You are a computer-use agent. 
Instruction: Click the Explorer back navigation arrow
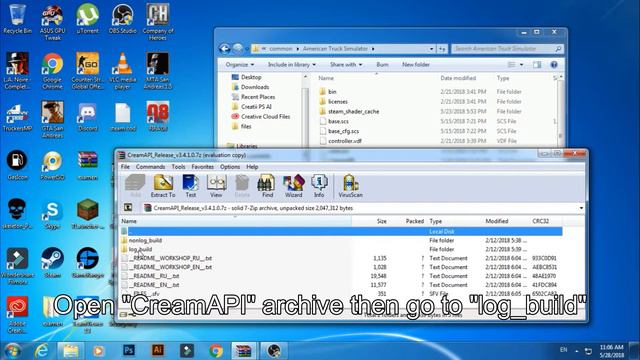pos(224,49)
